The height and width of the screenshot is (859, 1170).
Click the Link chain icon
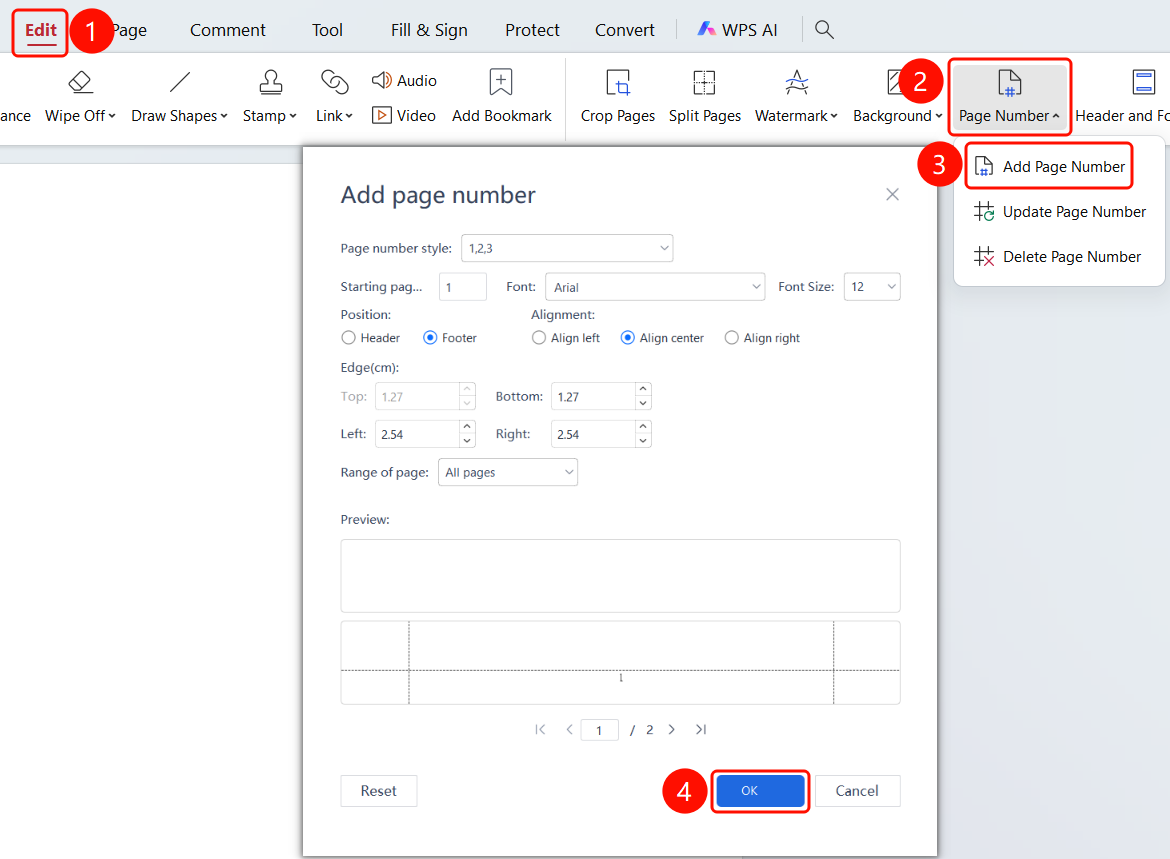coord(334,82)
